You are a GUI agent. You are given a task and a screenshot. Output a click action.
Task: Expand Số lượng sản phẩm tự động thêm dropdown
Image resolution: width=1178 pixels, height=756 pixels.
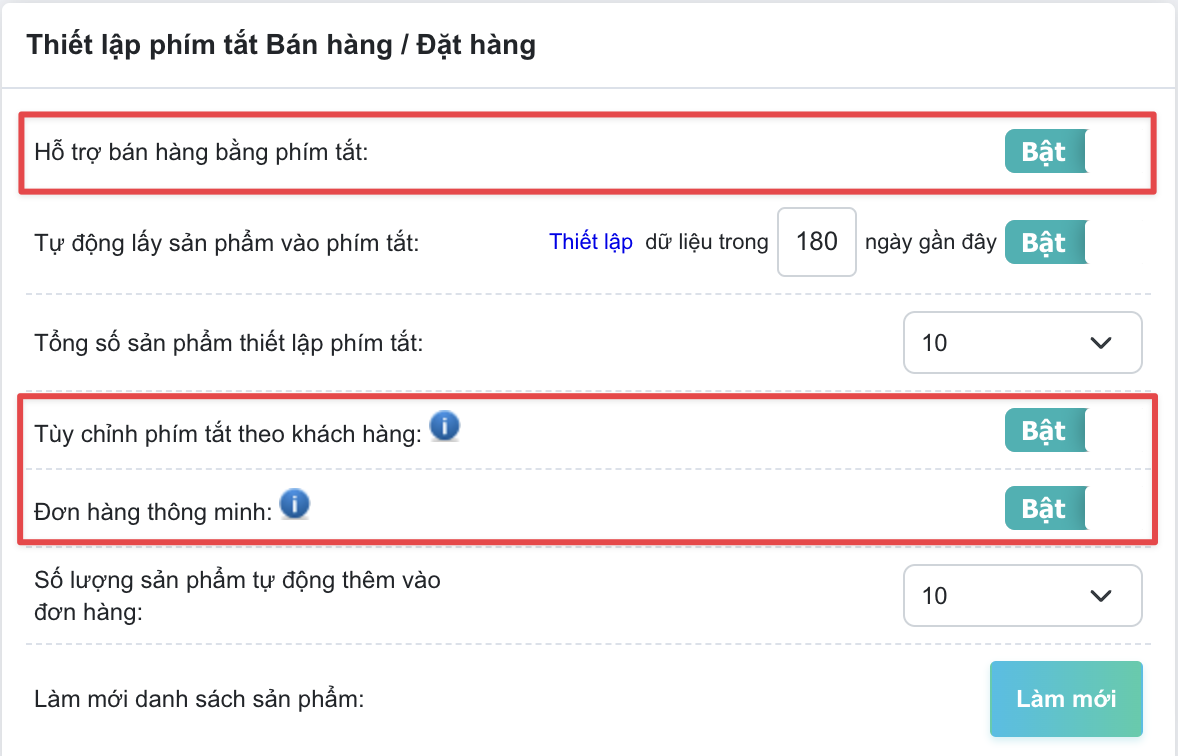(1022, 596)
